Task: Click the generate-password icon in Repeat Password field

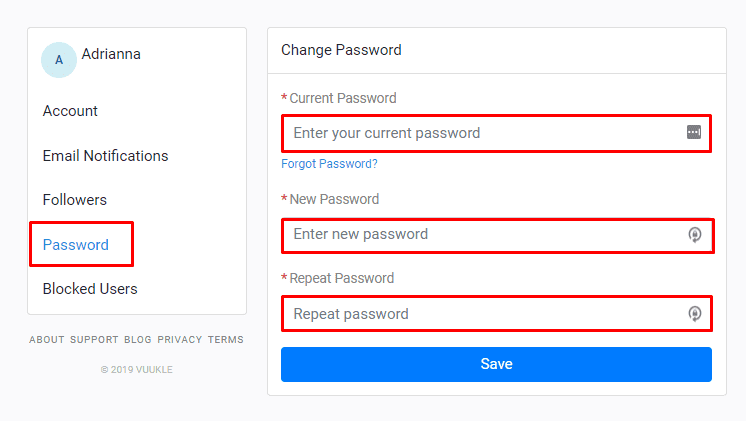Action: coord(695,314)
